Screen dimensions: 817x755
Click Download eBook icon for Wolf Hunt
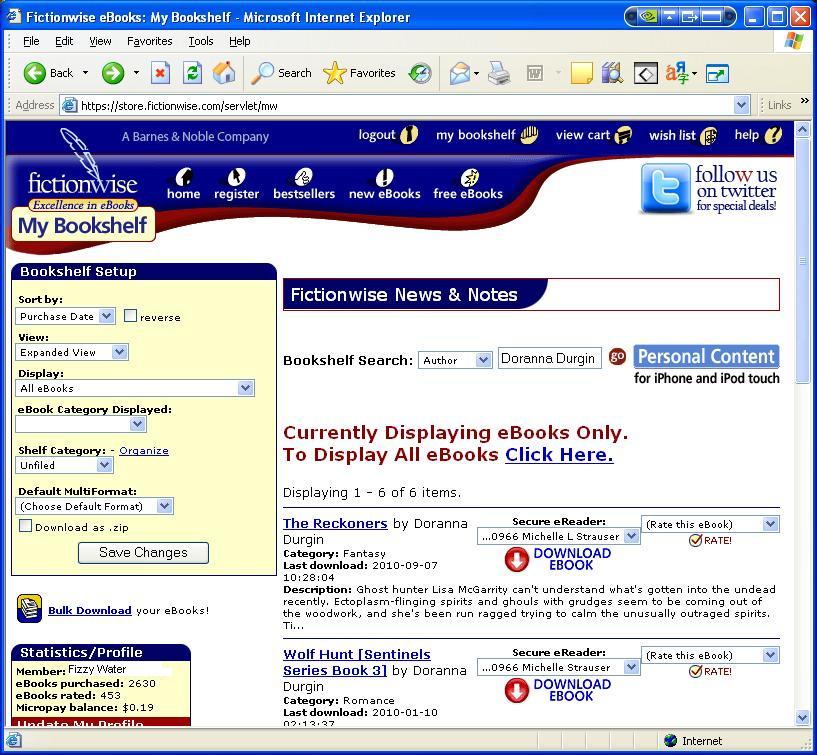click(516, 690)
